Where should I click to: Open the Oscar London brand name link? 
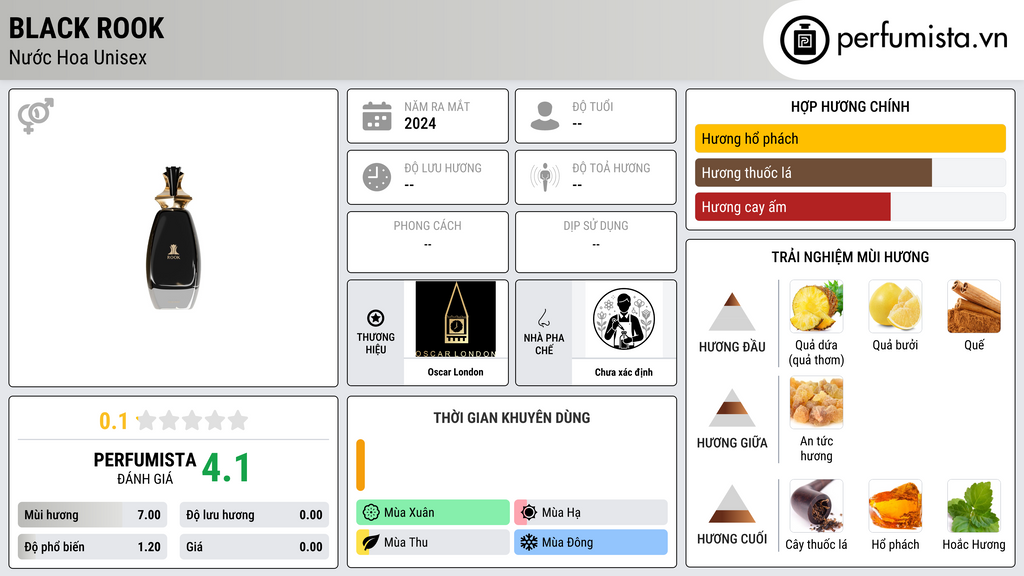click(x=456, y=372)
